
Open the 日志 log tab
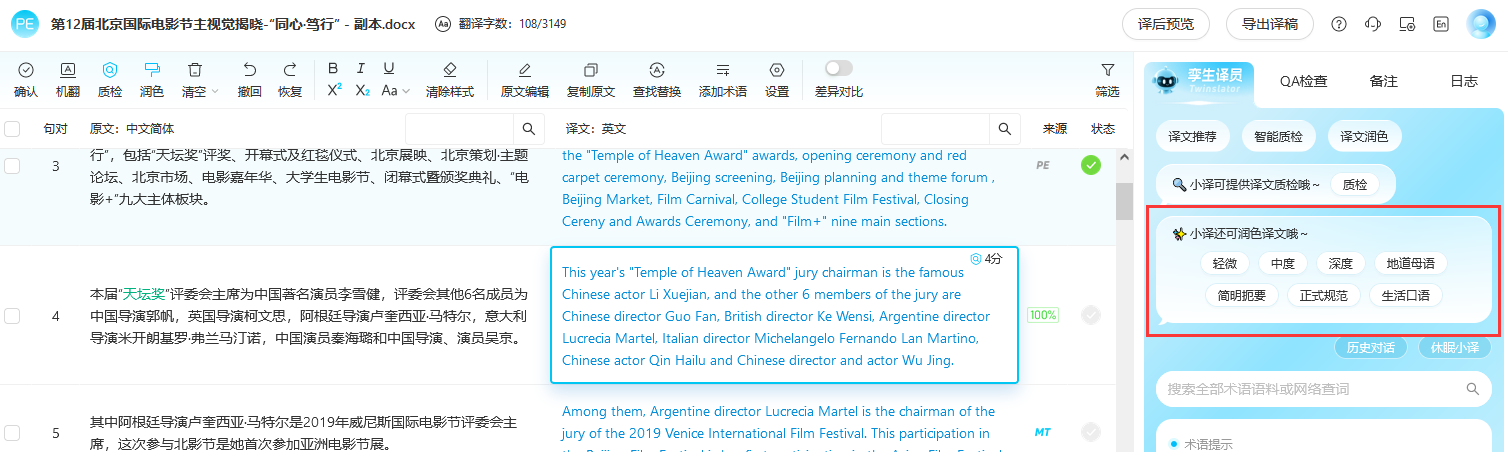1464,81
